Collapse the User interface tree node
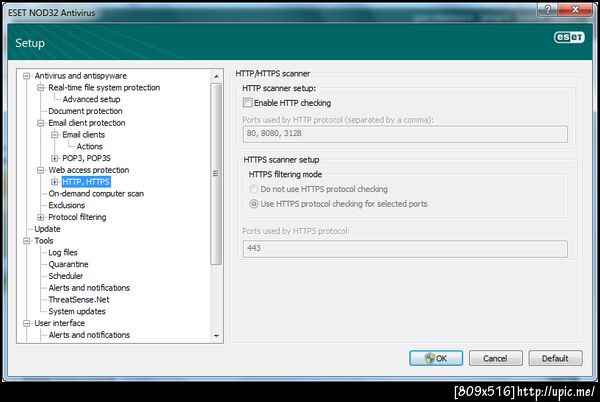This screenshot has height=402, width=600. tap(26, 323)
